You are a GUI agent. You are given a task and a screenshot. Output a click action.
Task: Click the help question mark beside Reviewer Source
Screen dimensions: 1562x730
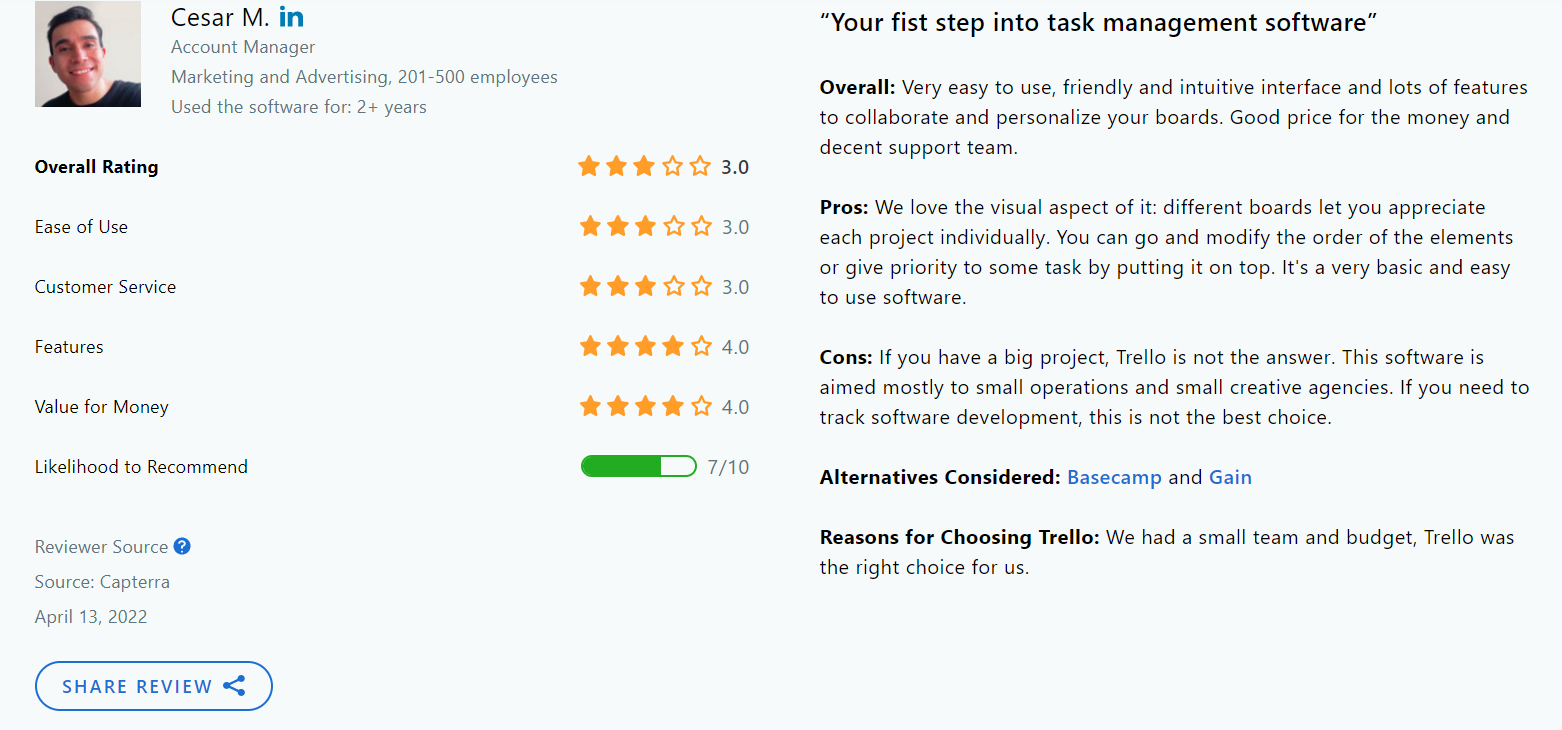(182, 546)
